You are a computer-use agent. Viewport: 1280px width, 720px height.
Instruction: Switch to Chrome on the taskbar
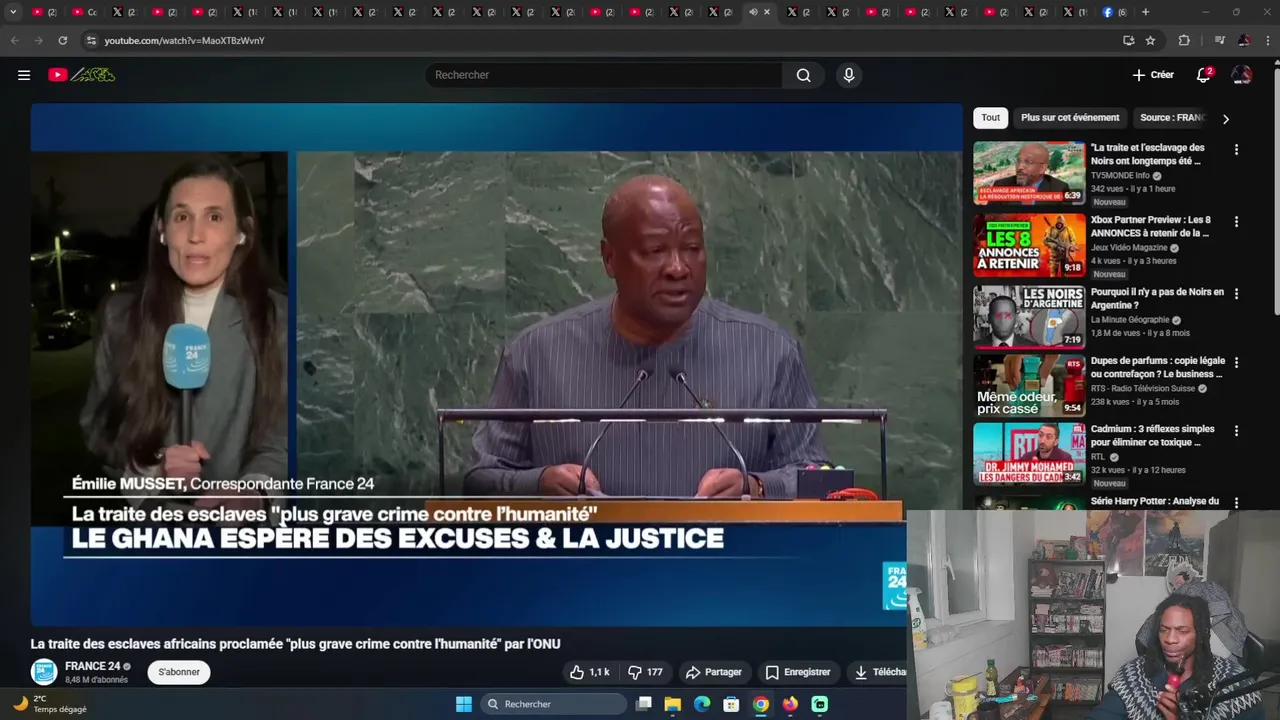[761, 704]
